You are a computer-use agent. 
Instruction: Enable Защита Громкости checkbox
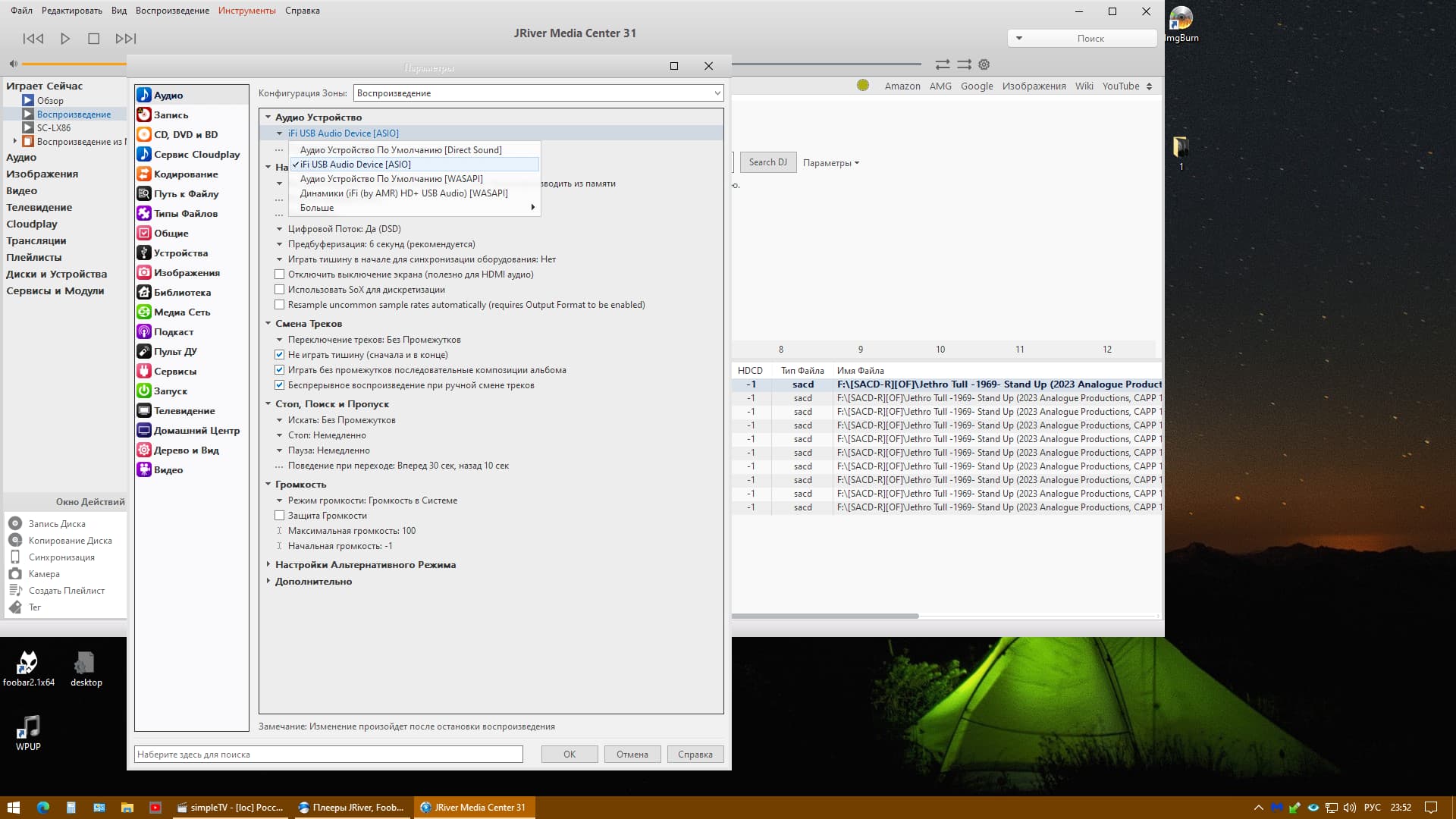280,516
